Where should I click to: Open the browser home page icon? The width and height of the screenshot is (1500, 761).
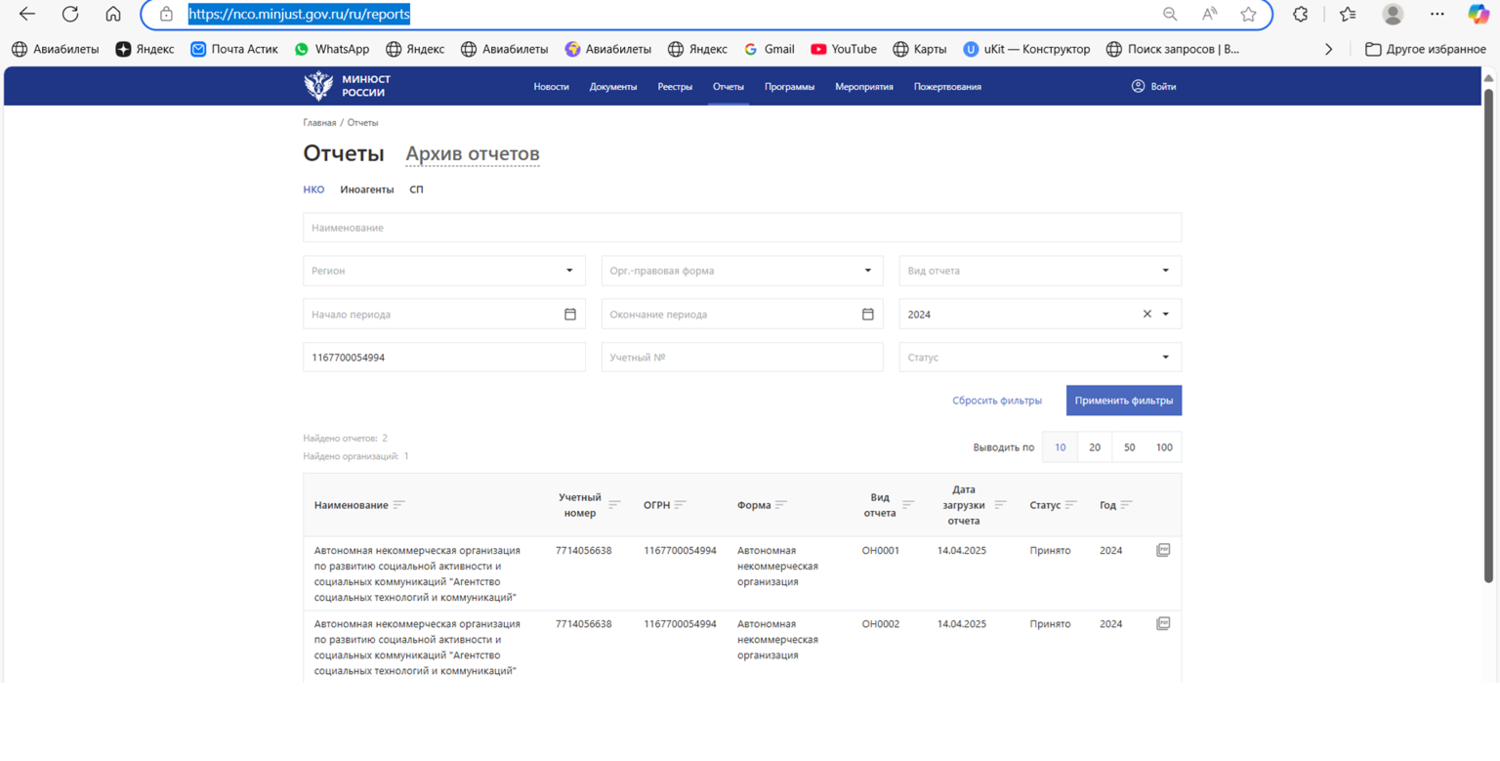113,14
